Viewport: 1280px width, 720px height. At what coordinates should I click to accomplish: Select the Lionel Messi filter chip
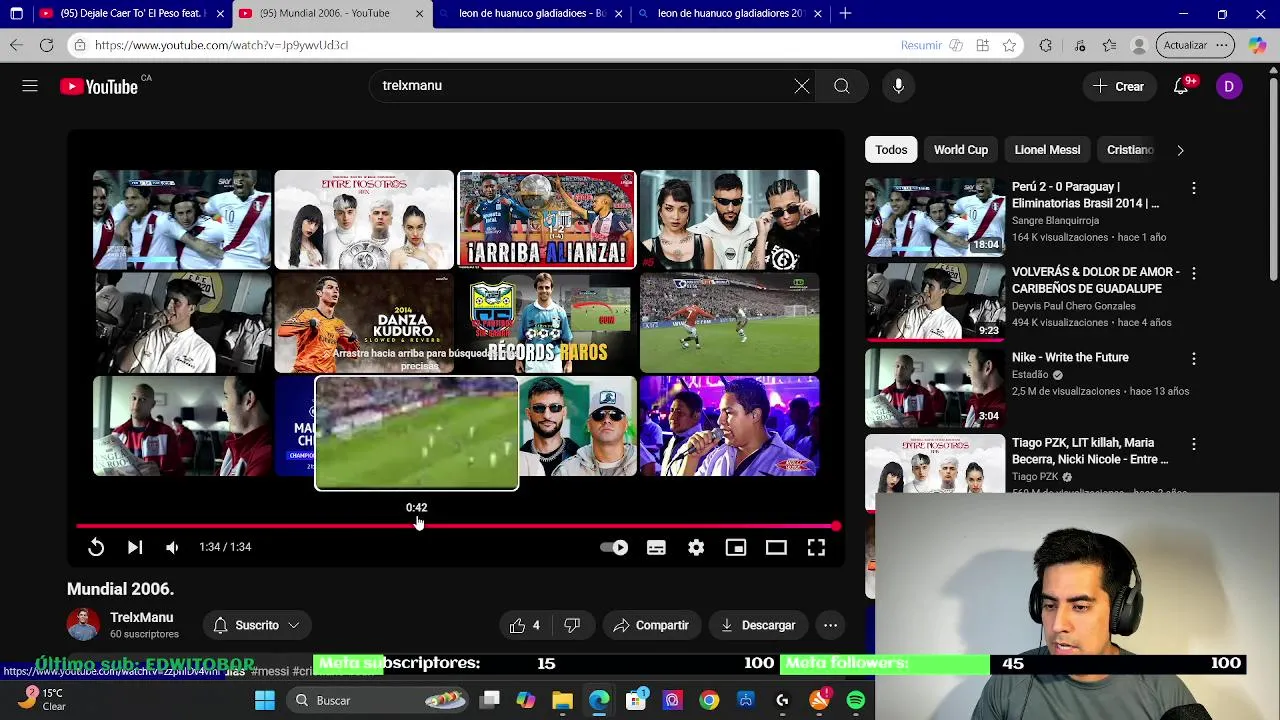[1047, 150]
